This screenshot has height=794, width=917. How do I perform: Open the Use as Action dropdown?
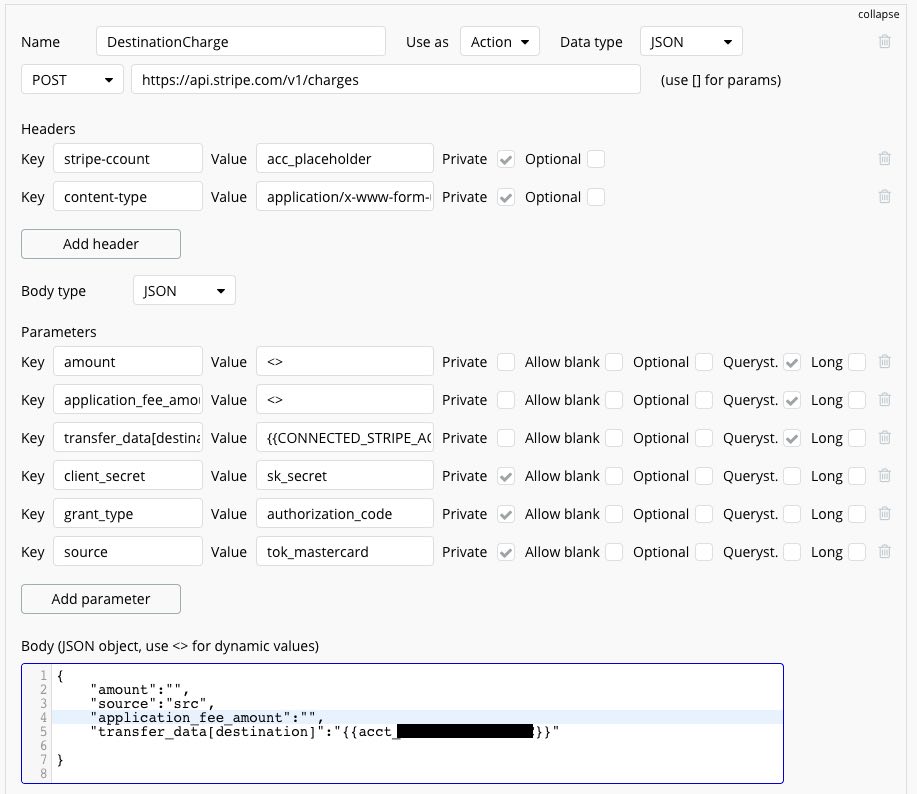coord(499,42)
